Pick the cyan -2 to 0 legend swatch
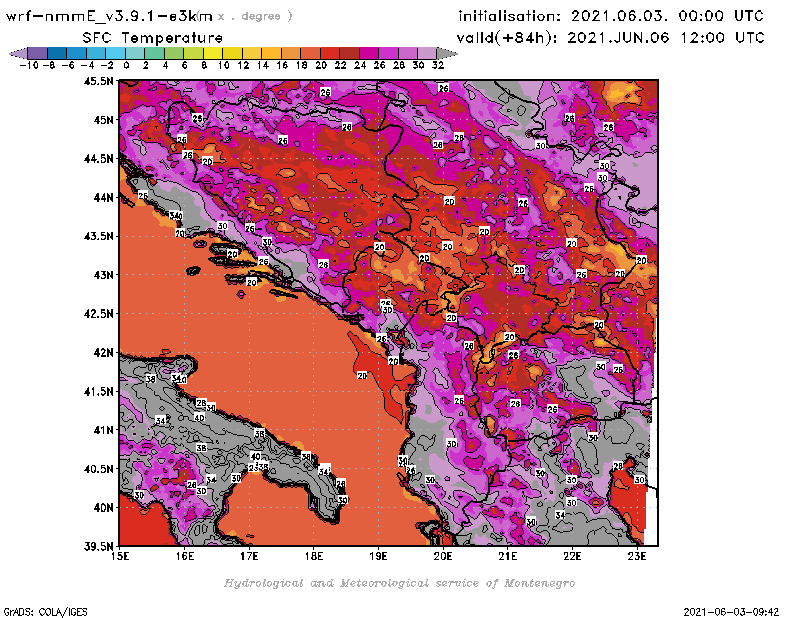Viewport: 800px width, 618px height. point(115,53)
